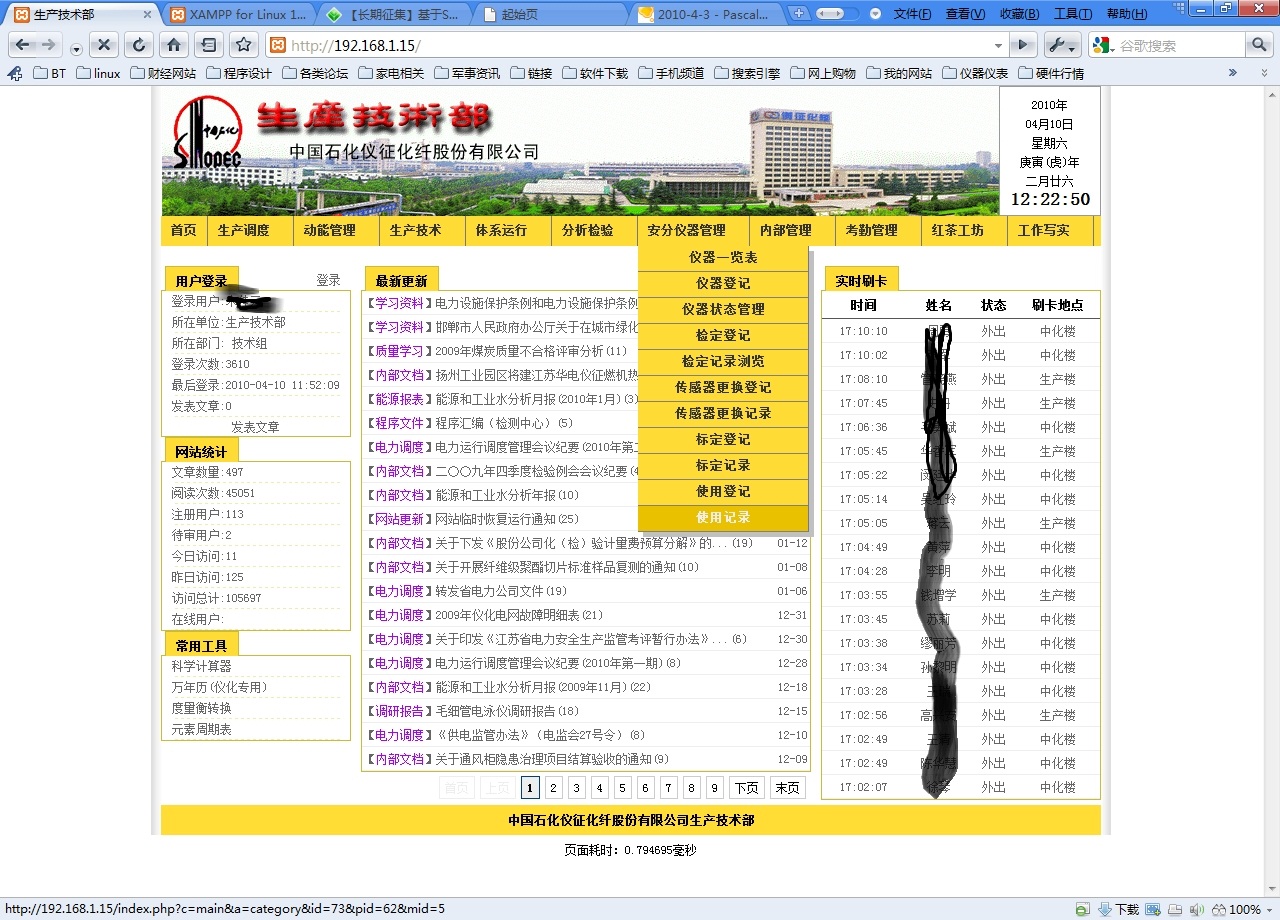Click the screenshot capture icon in status bar

pos(1152,909)
